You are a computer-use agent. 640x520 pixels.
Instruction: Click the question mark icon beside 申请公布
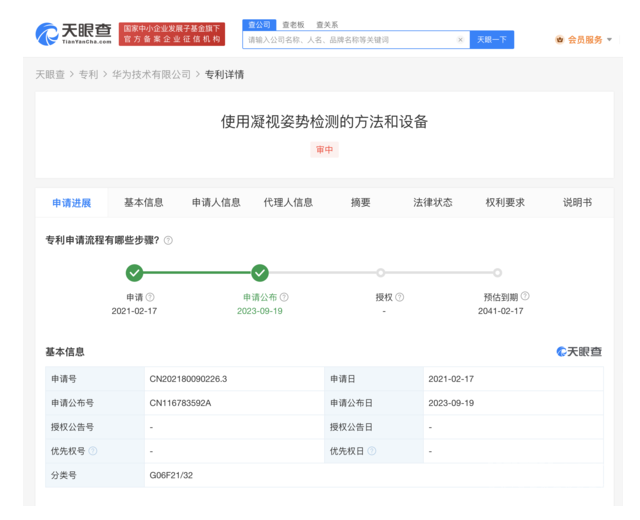(284, 297)
